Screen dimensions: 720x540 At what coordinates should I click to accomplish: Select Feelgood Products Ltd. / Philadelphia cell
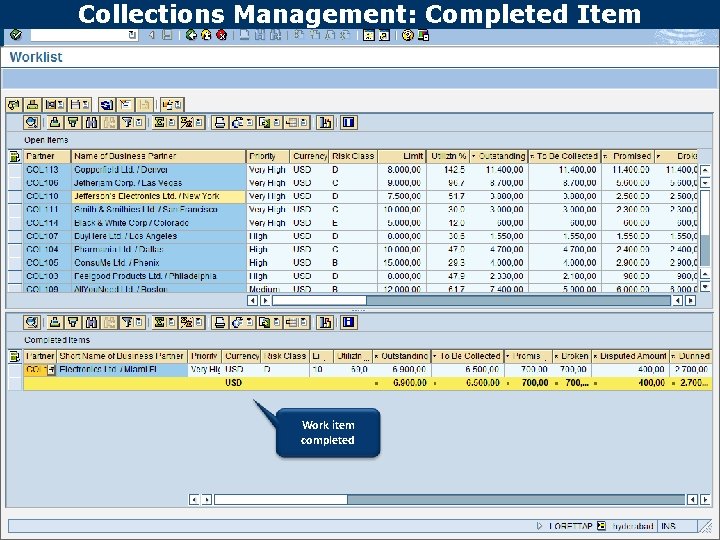click(x=158, y=276)
